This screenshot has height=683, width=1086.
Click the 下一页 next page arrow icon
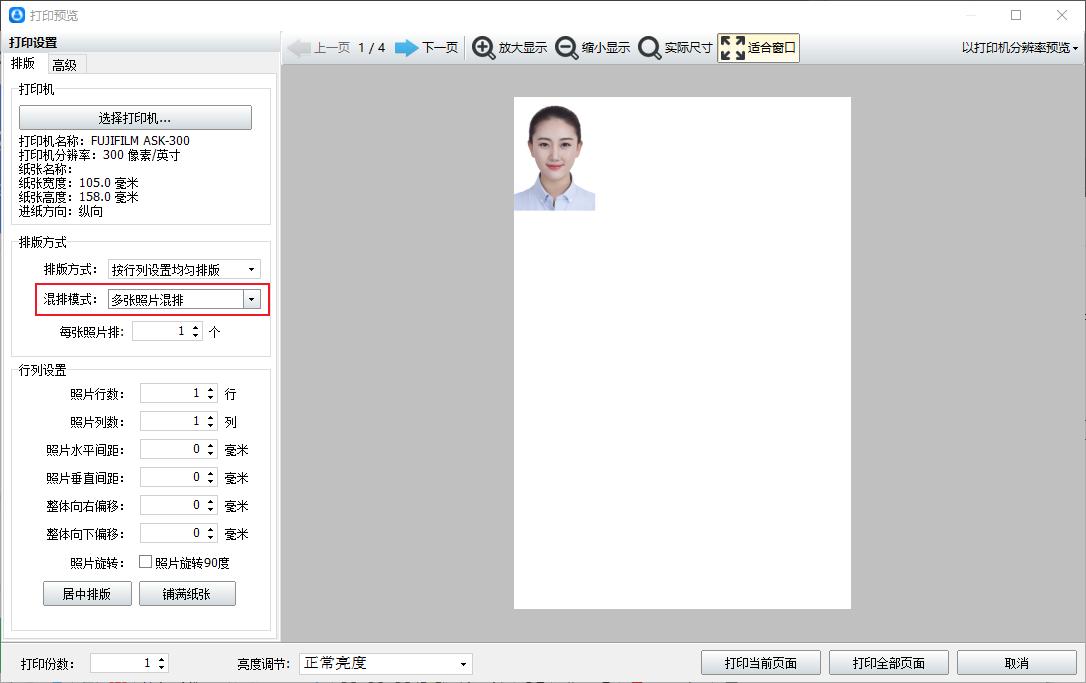coord(406,47)
